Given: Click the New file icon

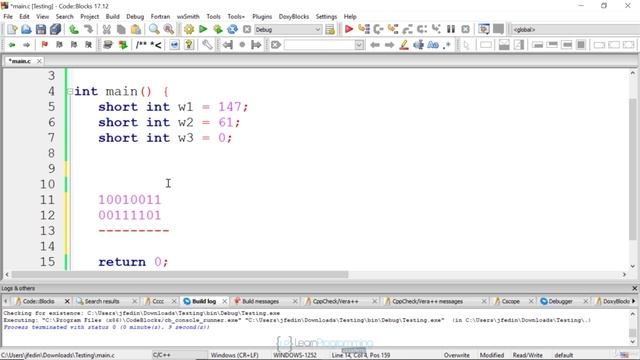Looking at the screenshot, I should click(x=12, y=29).
